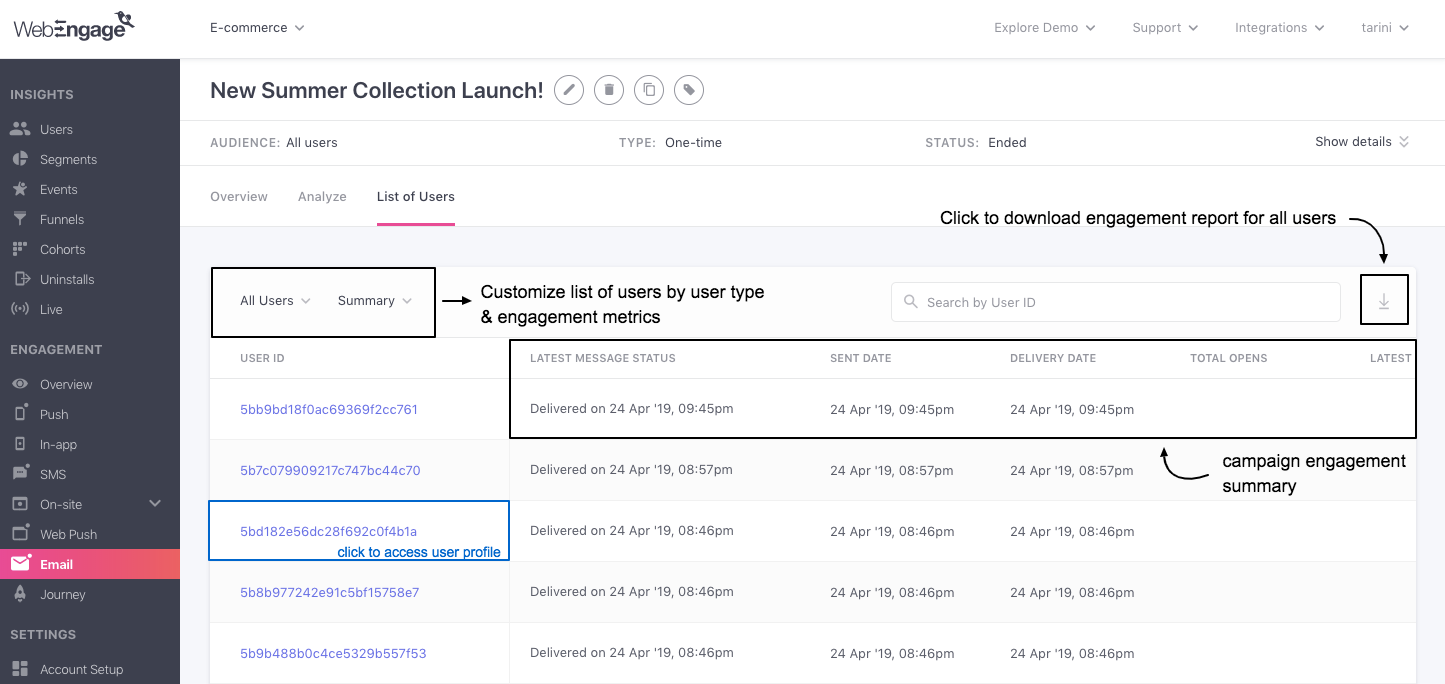
Task: Switch to the Overview tab
Action: tap(239, 196)
